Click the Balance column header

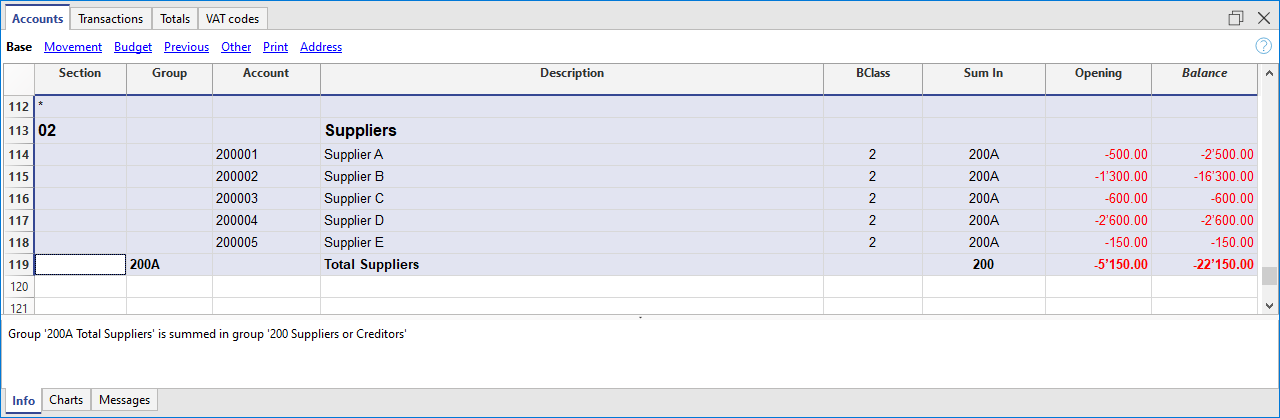pyautogui.click(x=1204, y=73)
